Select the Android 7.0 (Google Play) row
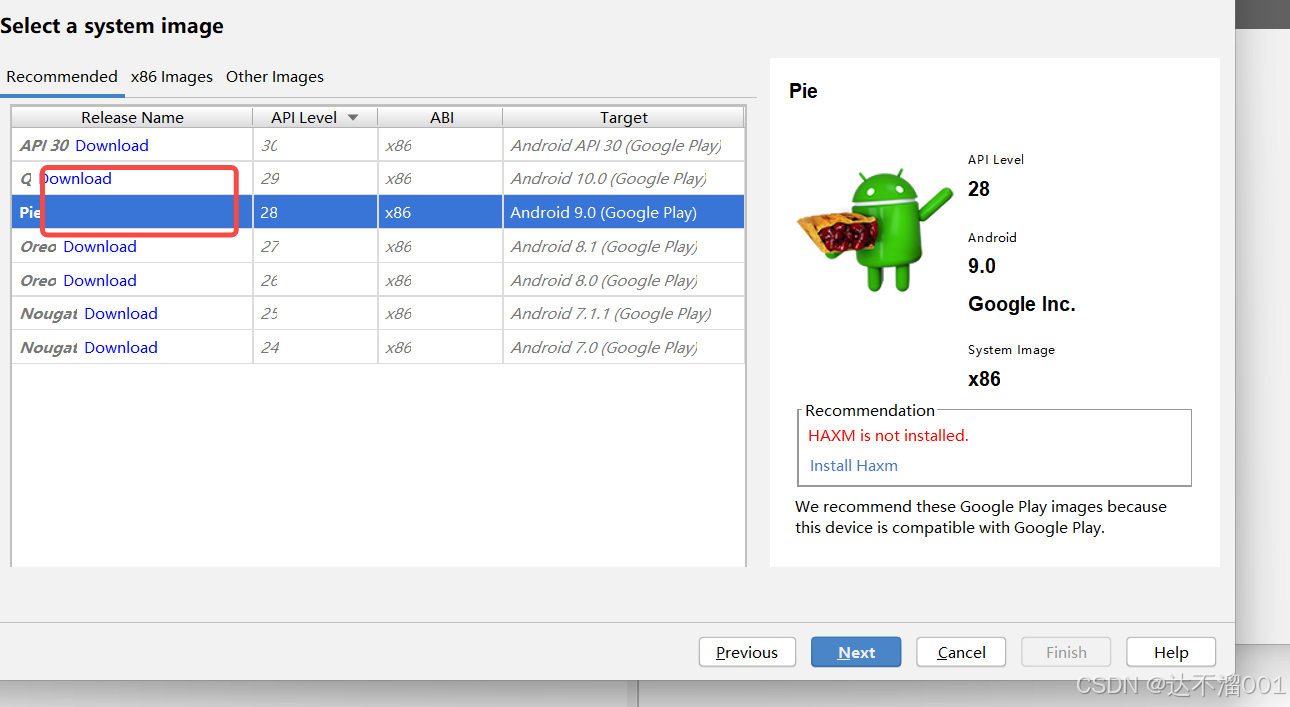The width and height of the screenshot is (1290, 707). click(x=378, y=347)
